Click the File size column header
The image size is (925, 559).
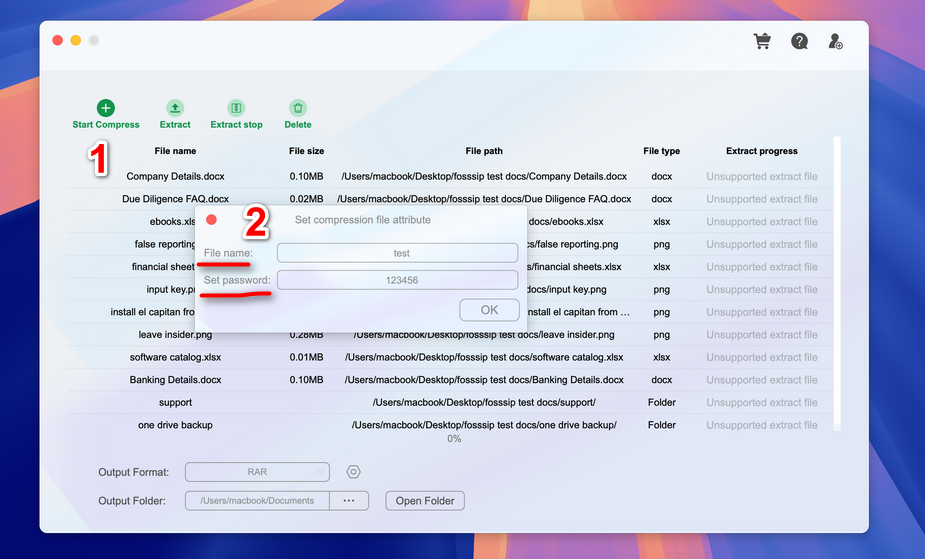(306, 151)
